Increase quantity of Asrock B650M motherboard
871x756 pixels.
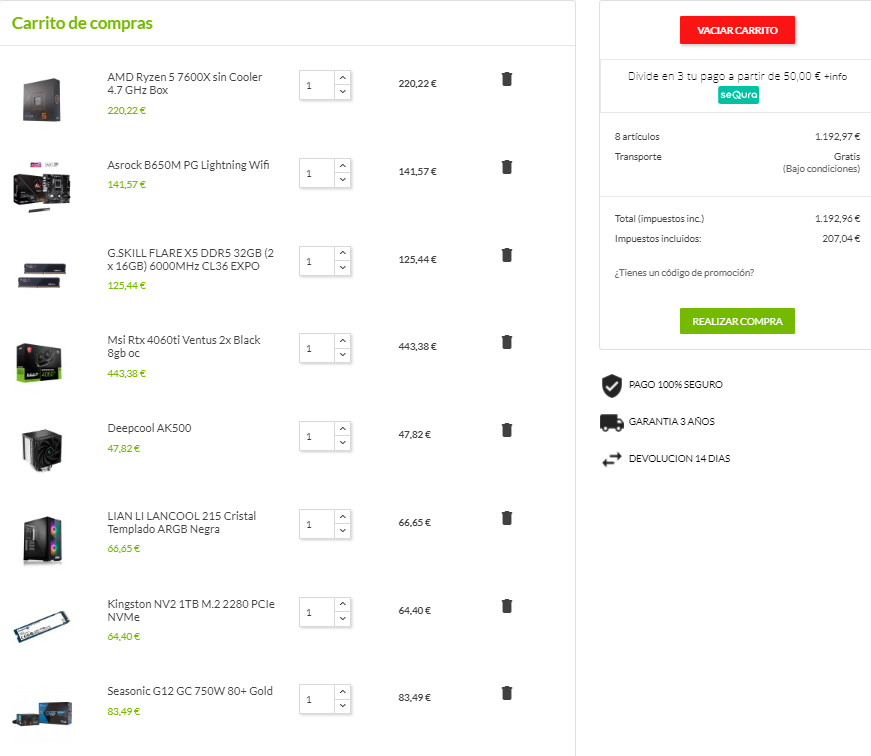pyautogui.click(x=343, y=166)
